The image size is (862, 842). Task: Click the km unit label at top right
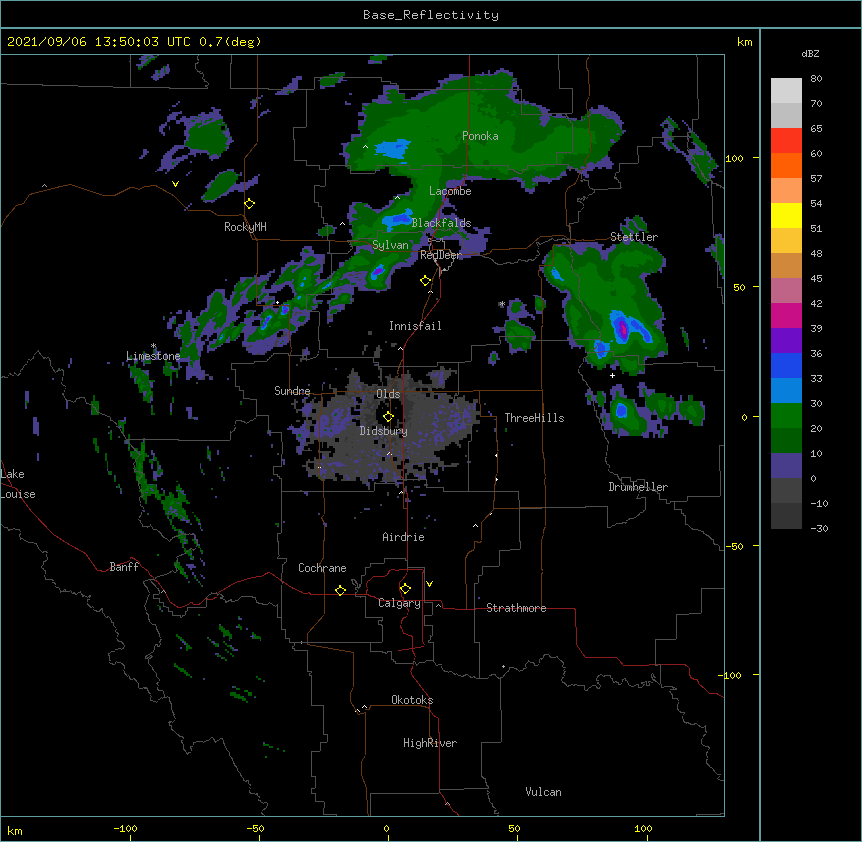click(x=744, y=42)
